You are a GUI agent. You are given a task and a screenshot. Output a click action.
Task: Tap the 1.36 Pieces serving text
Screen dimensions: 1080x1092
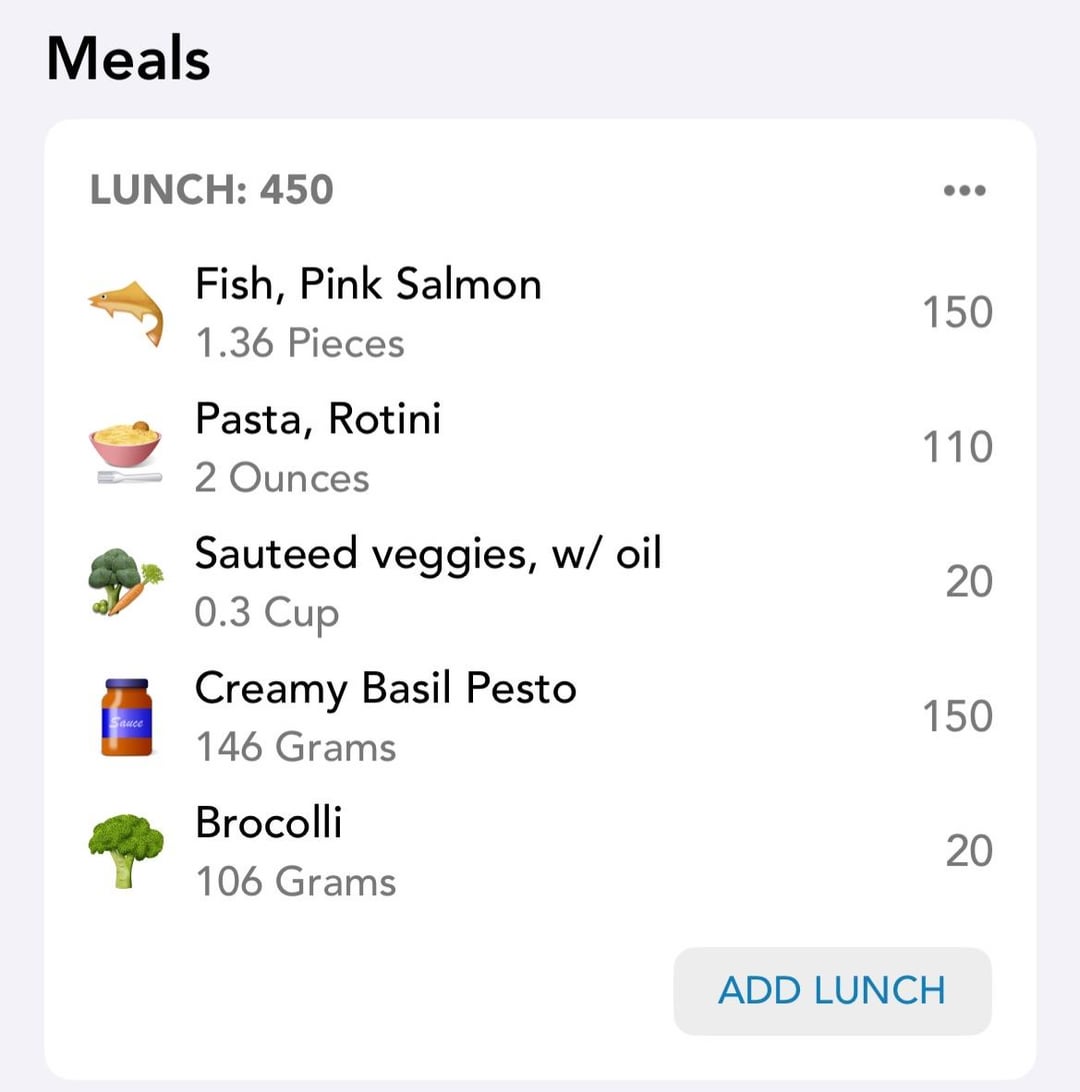[299, 343]
